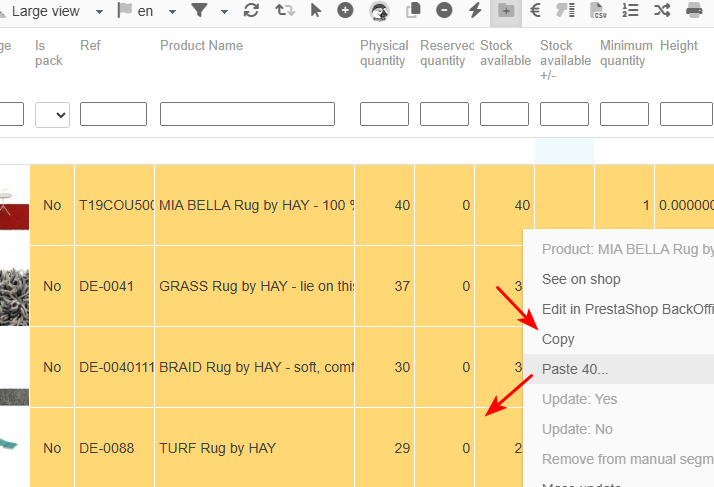The width and height of the screenshot is (714, 487).
Task: Click the lightning bolt quick action icon
Action: pyautogui.click(x=475, y=11)
